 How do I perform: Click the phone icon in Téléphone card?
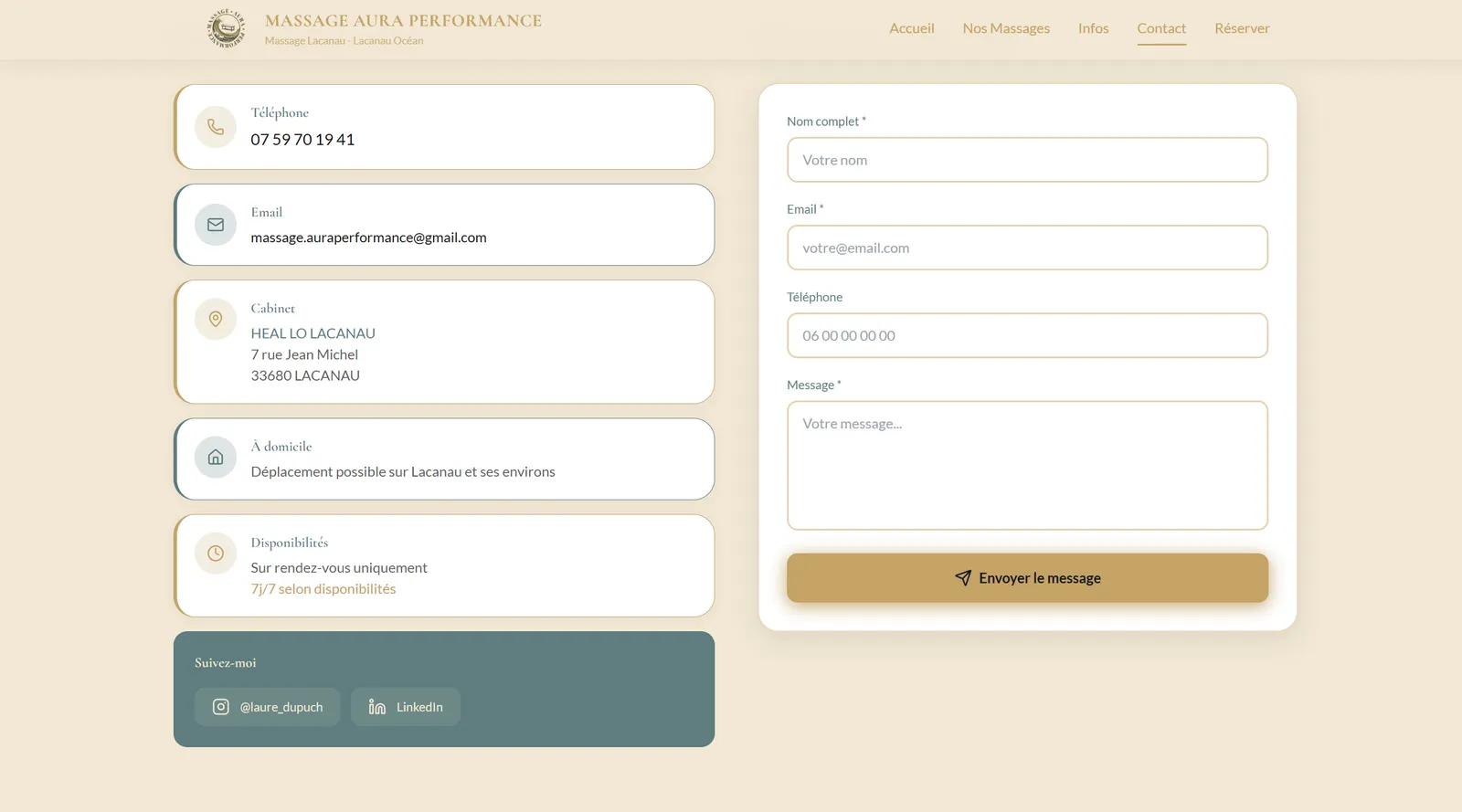click(216, 127)
